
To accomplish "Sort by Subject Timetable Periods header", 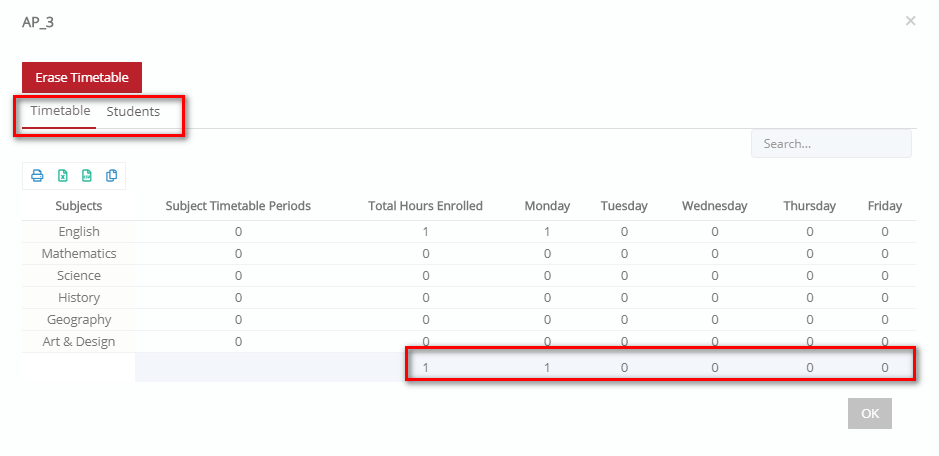I will [238, 206].
